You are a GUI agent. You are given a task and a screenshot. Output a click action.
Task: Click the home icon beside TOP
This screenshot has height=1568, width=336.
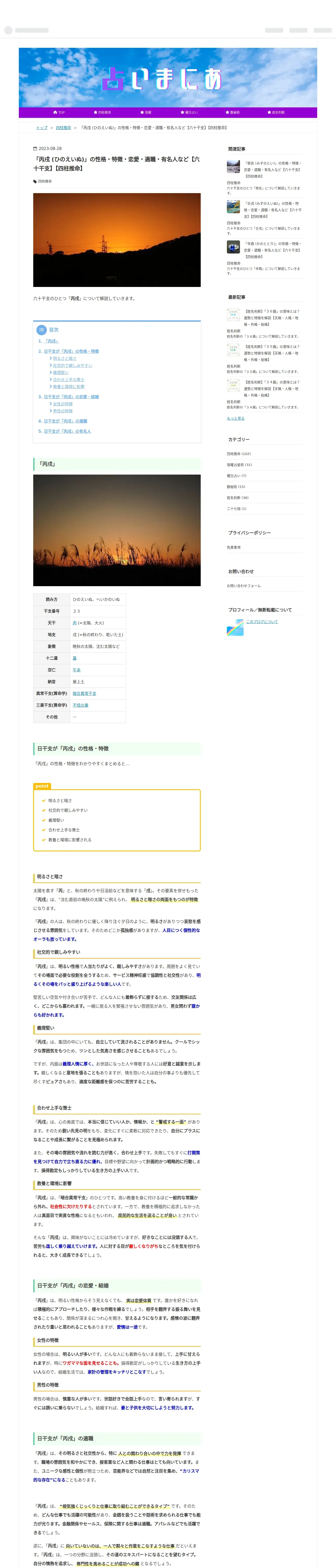pyautogui.click(x=55, y=113)
